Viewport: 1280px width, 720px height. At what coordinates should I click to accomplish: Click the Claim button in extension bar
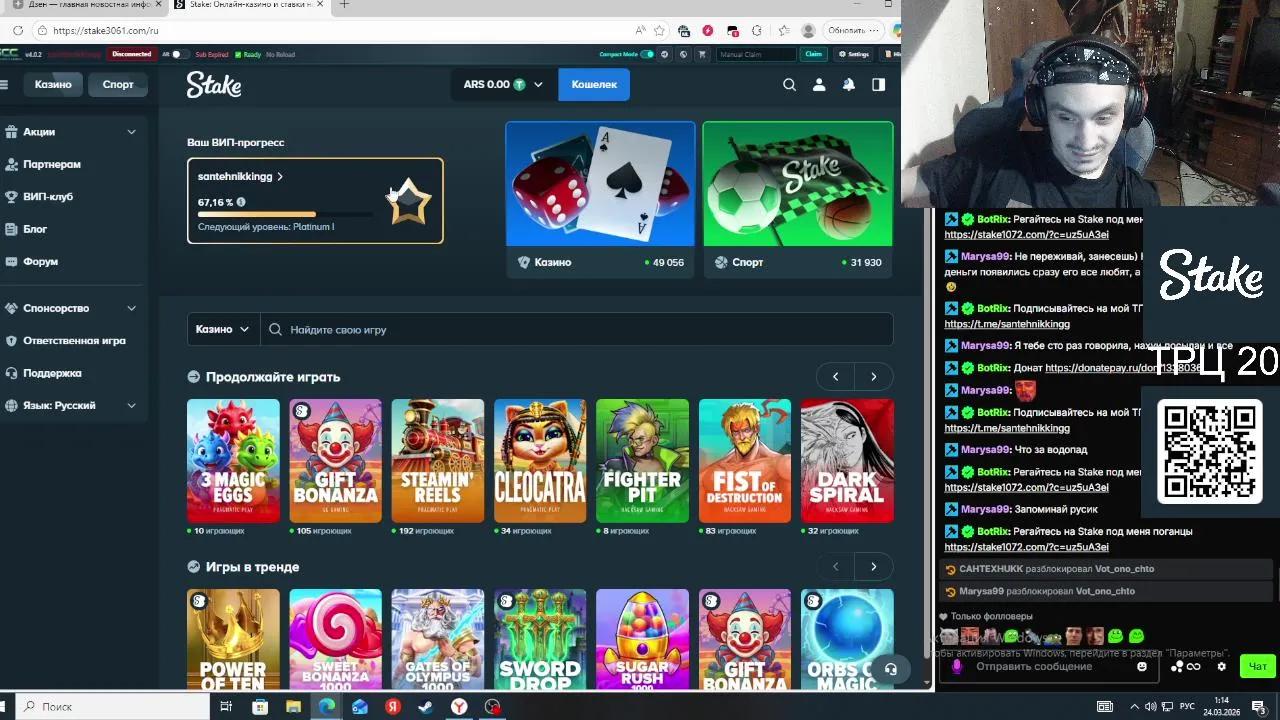pyautogui.click(x=814, y=54)
